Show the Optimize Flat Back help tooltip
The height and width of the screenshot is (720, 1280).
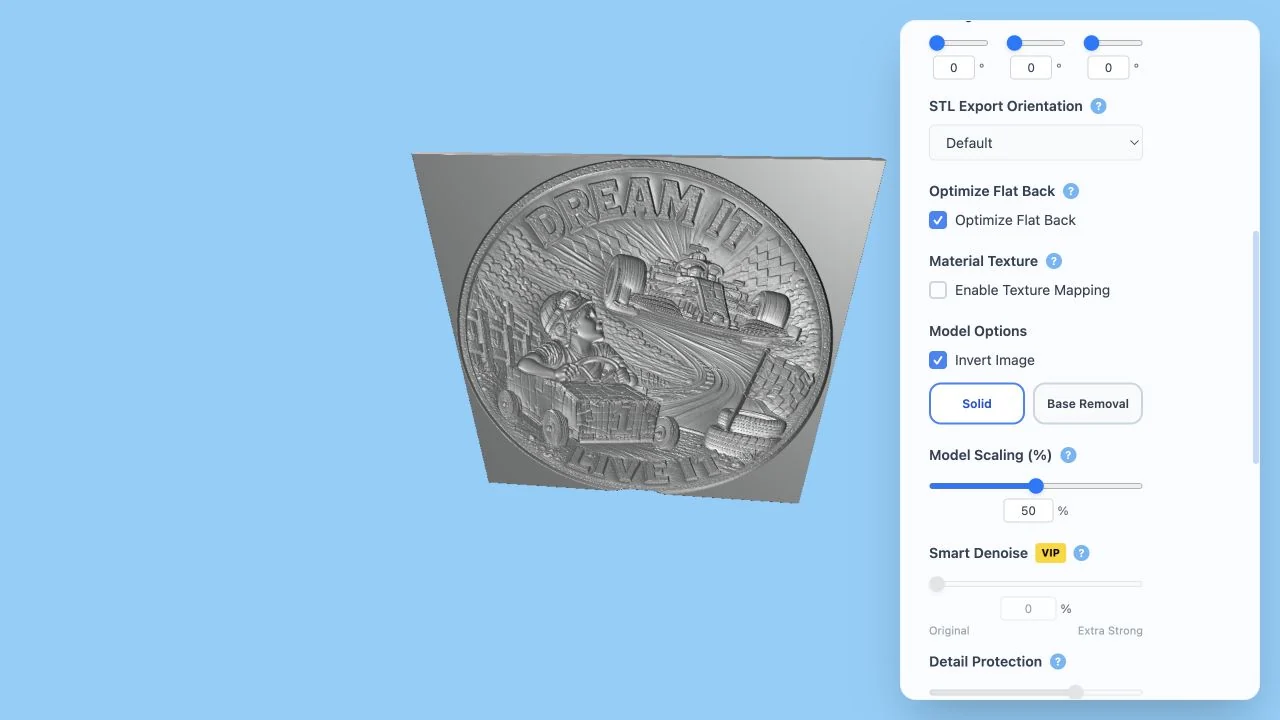[x=1071, y=191]
